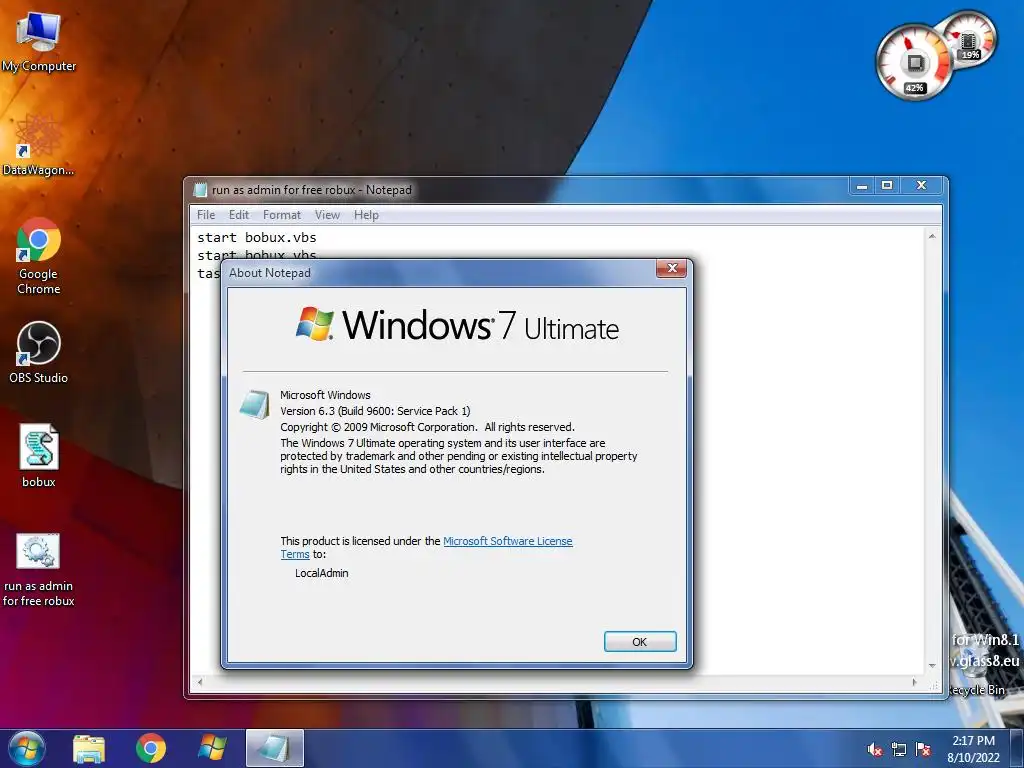The height and width of the screenshot is (768, 1024).
Task: Click the muted volume tray icon
Action: (874, 750)
